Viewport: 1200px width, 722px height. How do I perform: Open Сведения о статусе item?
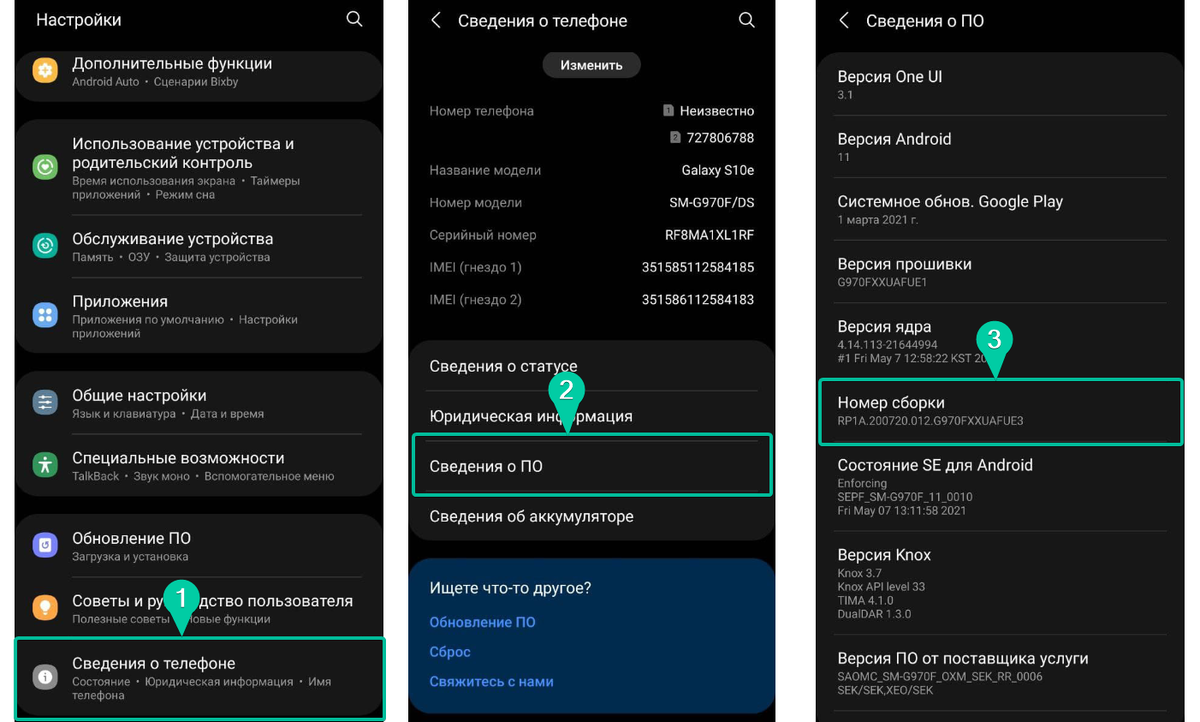[x=592, y=366]
